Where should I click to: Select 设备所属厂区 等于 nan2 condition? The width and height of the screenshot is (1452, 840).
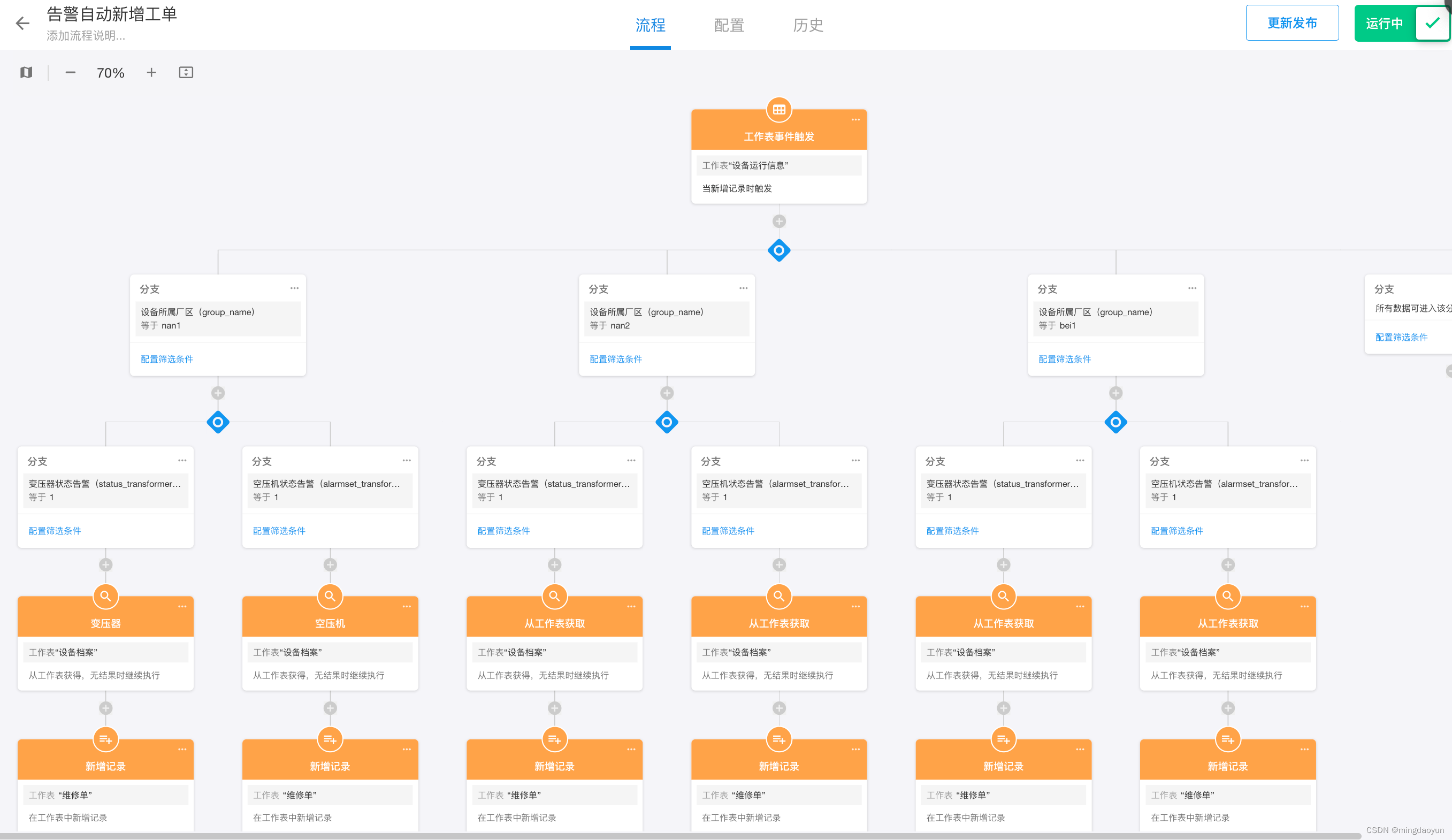(x=667, y=318)
